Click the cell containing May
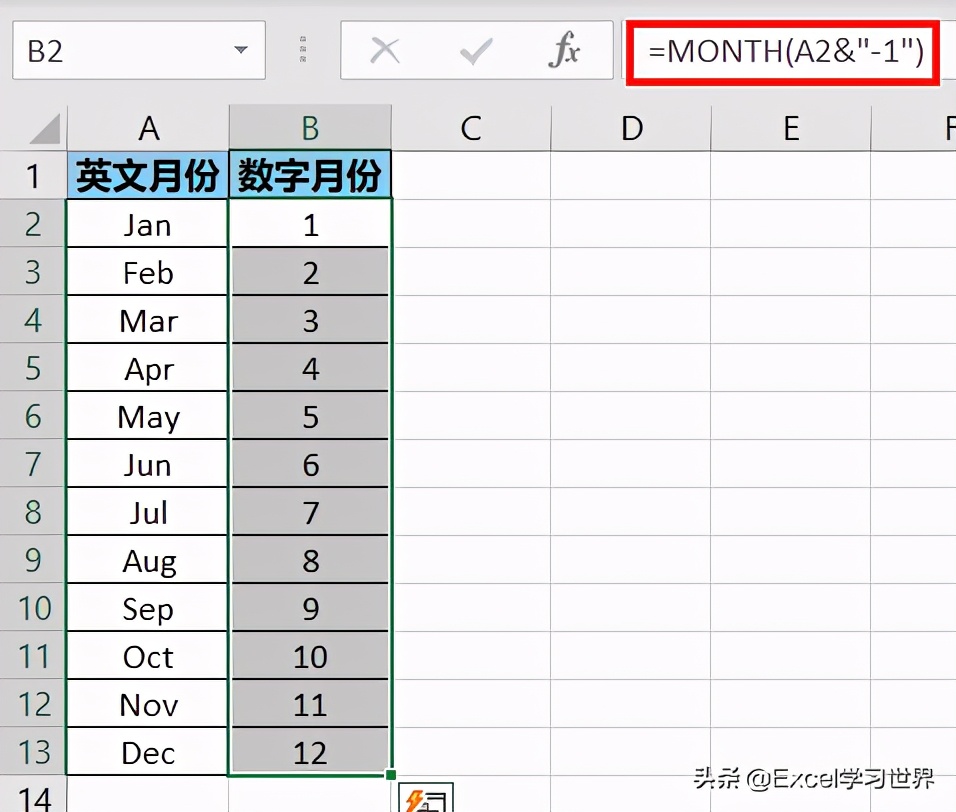This screenshot has height=812, width=956. pos(148,416)
